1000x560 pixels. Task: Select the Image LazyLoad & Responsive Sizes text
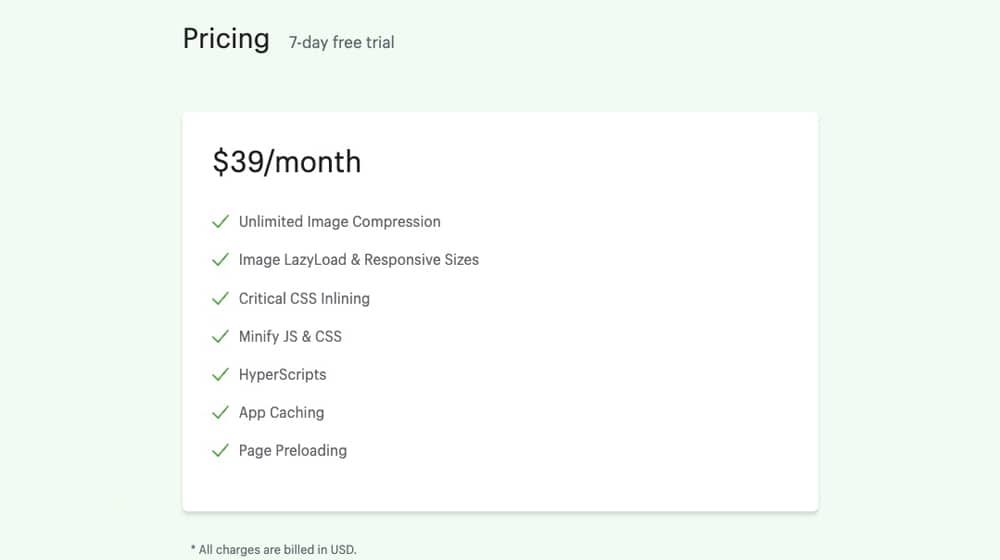point(358,260)
